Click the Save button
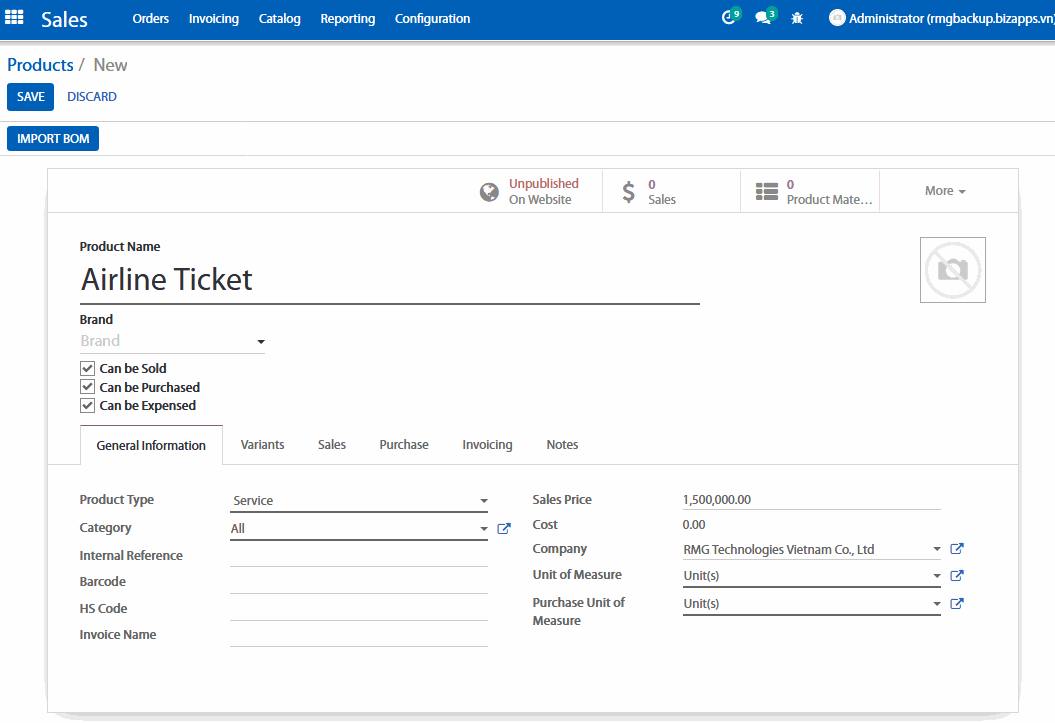 (30, 97)
